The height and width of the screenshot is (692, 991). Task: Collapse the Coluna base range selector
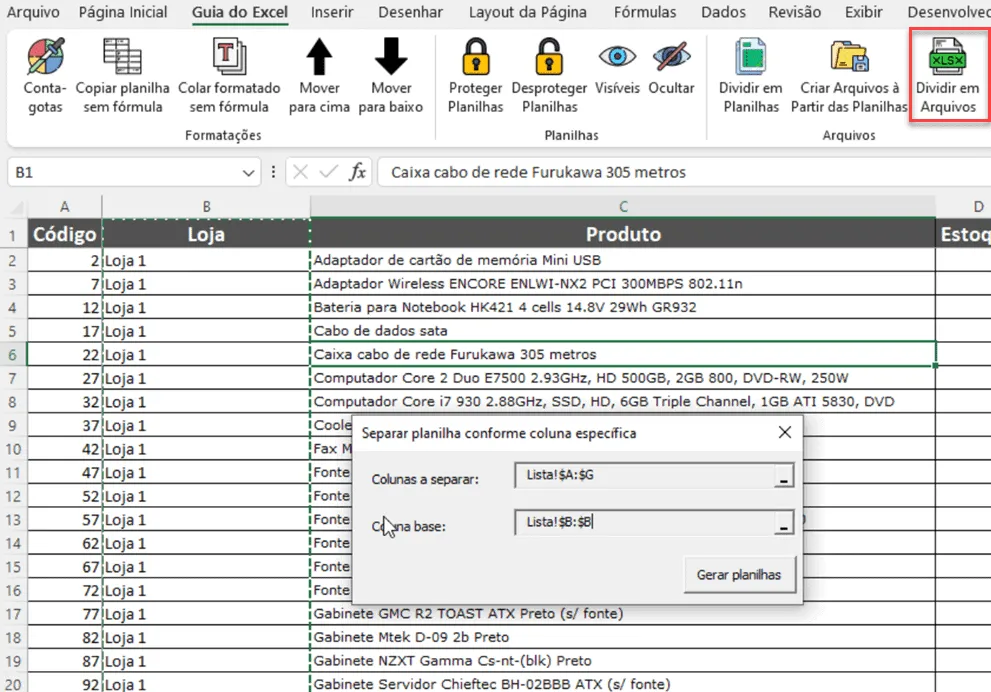(784, 523)
